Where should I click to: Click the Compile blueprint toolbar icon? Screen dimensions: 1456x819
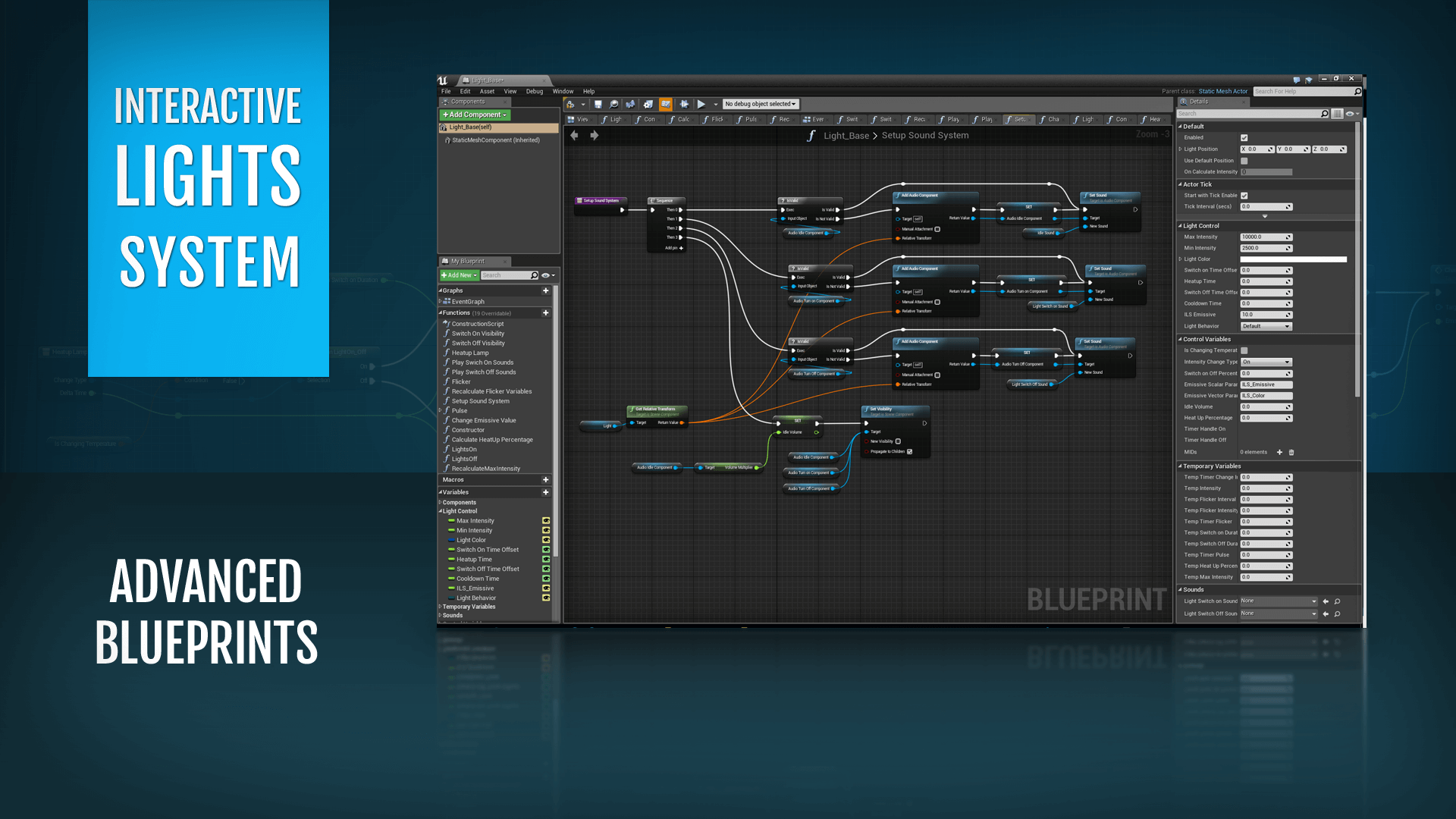click(570, 105)
